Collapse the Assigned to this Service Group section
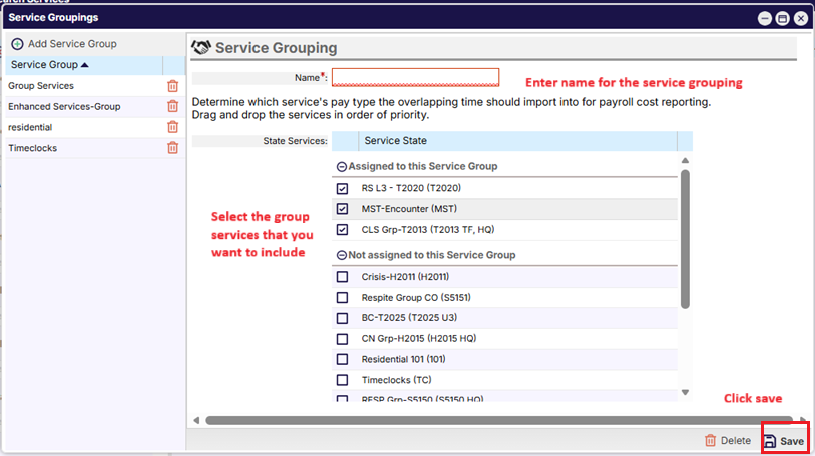 pyautogui.click(x=342, y=167)
